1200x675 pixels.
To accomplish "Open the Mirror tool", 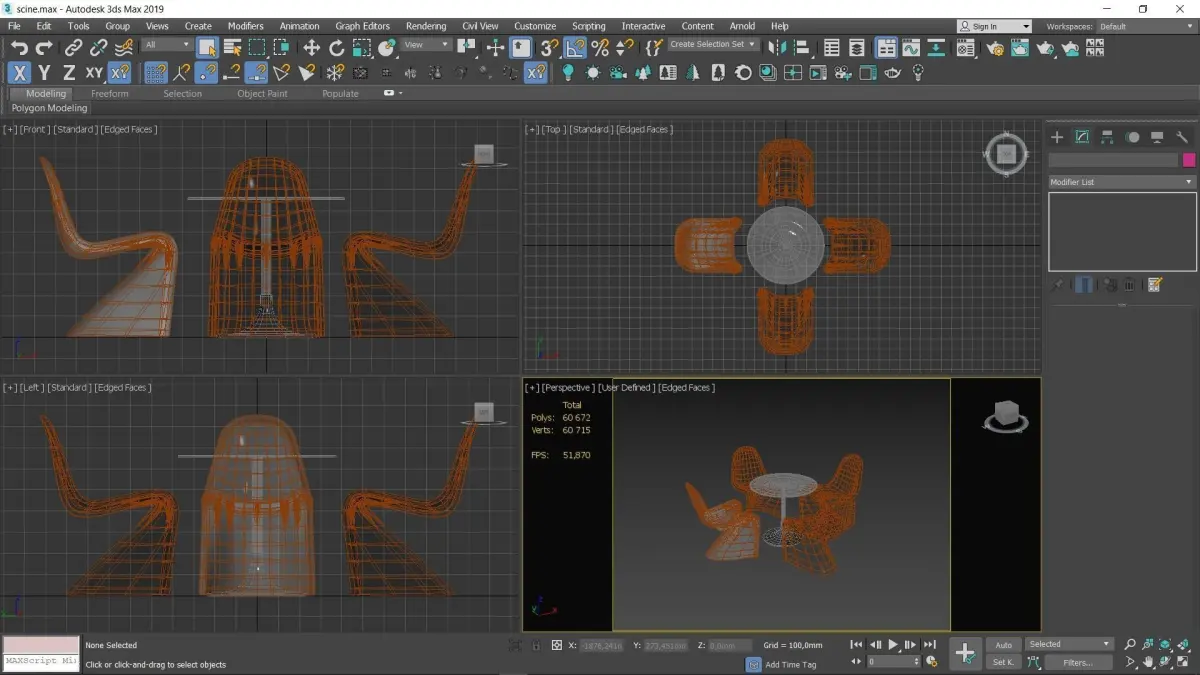I will tap(777, 47).
